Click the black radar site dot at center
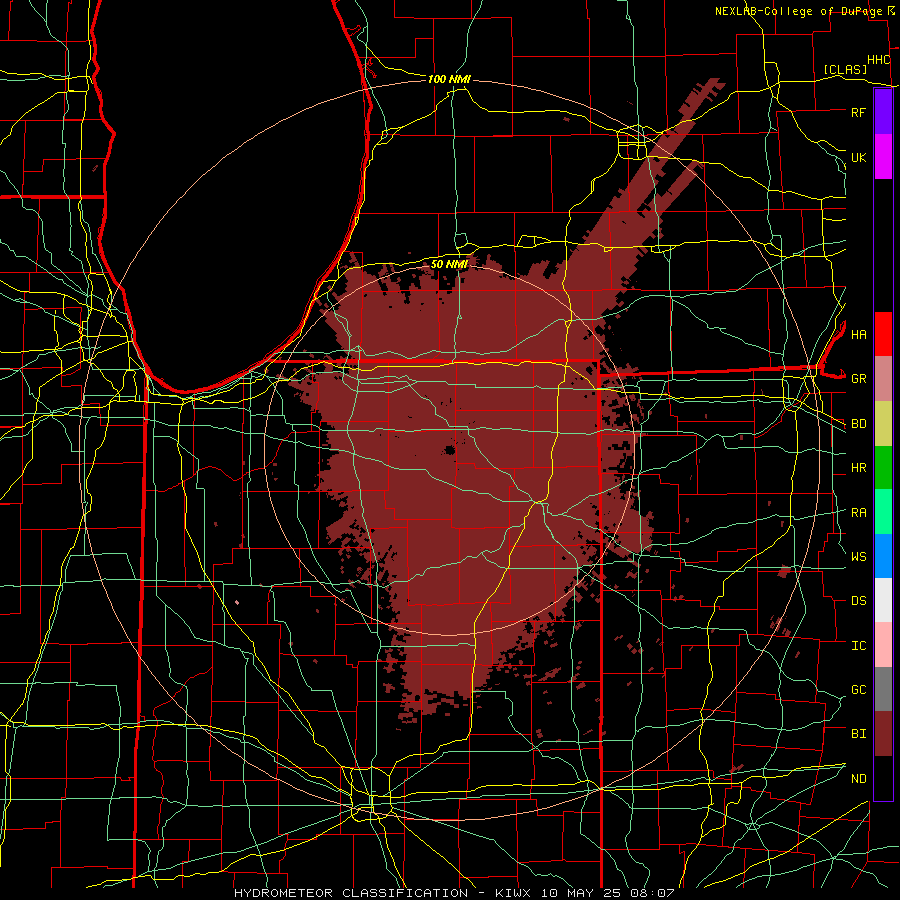Viewport: 900px width, 900px height. (449, 451)
